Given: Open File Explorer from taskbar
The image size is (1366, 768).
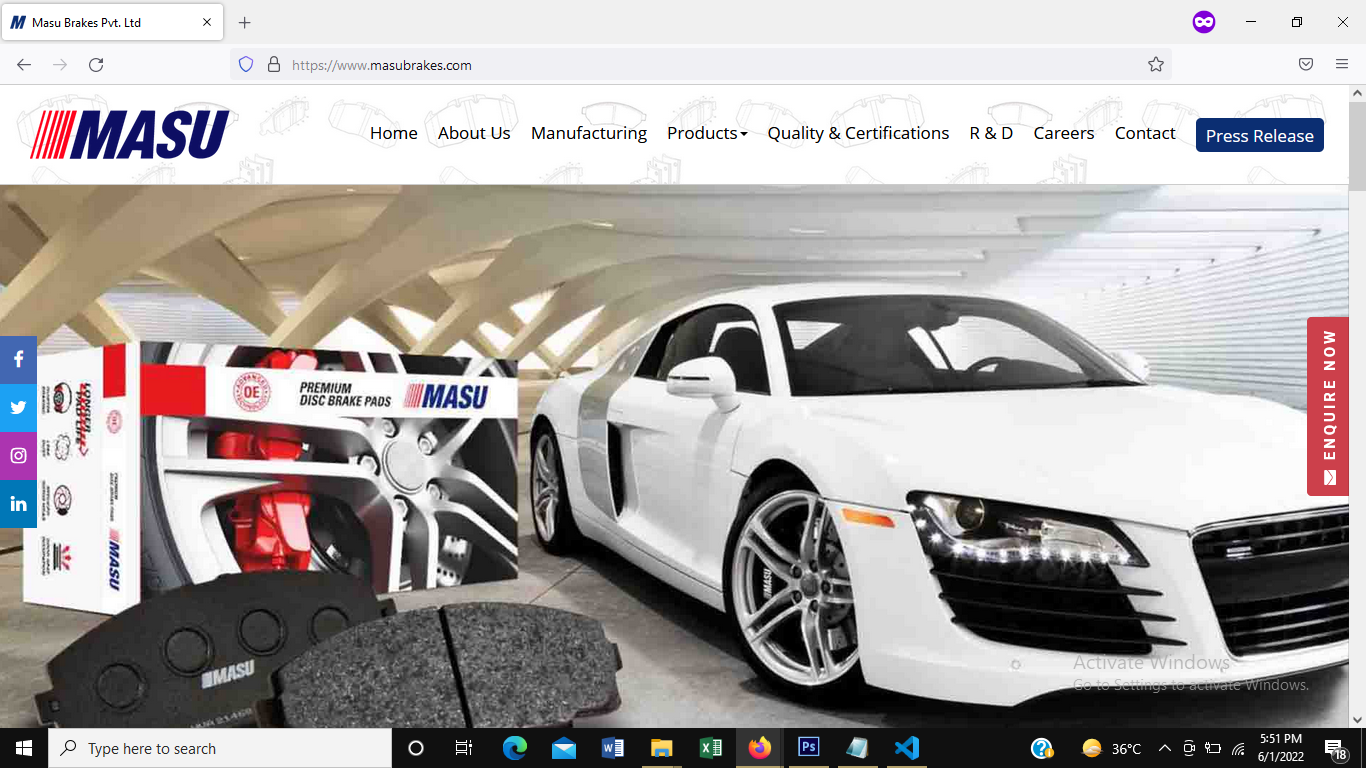Looking at the screenshot, I should tap(662, 748).
